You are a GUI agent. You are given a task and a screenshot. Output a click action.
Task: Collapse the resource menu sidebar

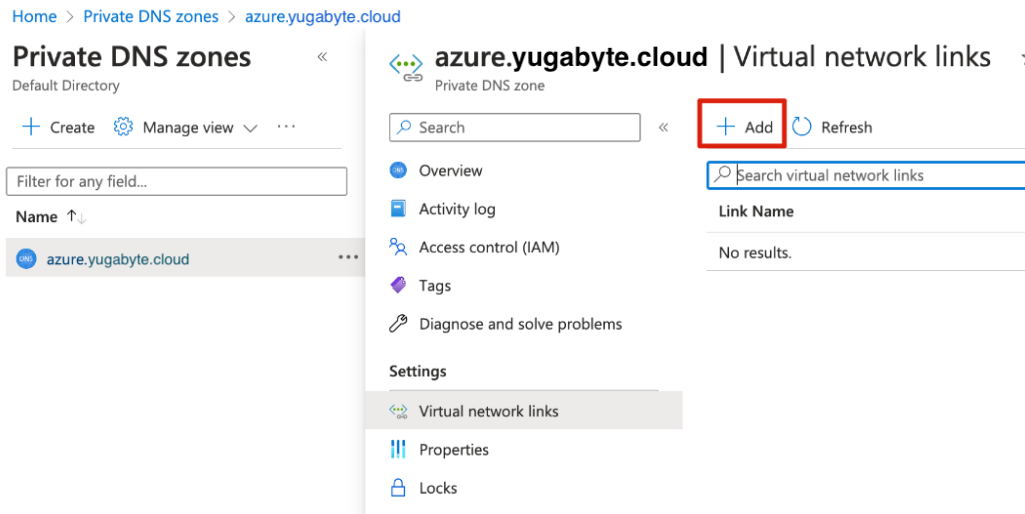663,127
